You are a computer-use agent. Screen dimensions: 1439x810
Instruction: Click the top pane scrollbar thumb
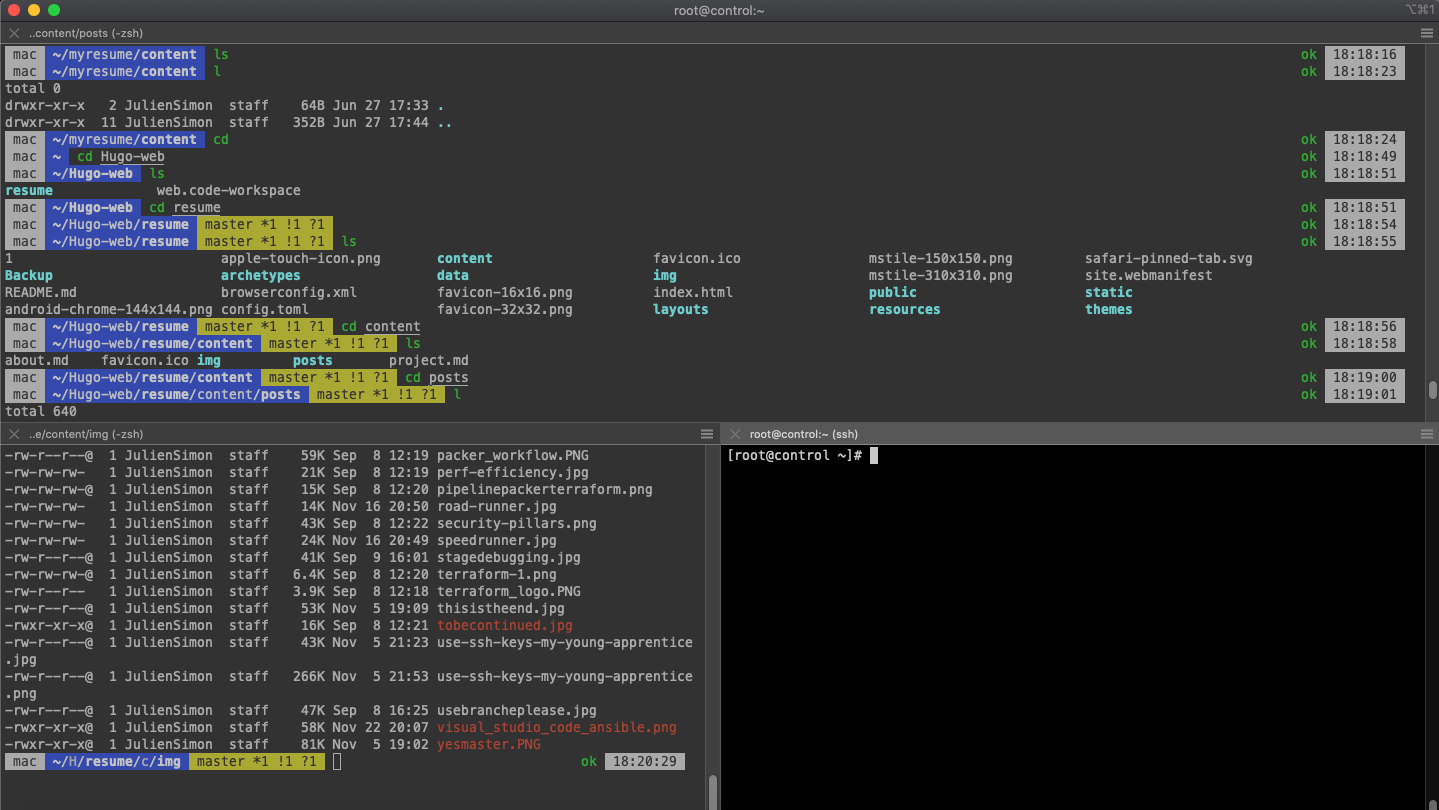(1432, 390)
